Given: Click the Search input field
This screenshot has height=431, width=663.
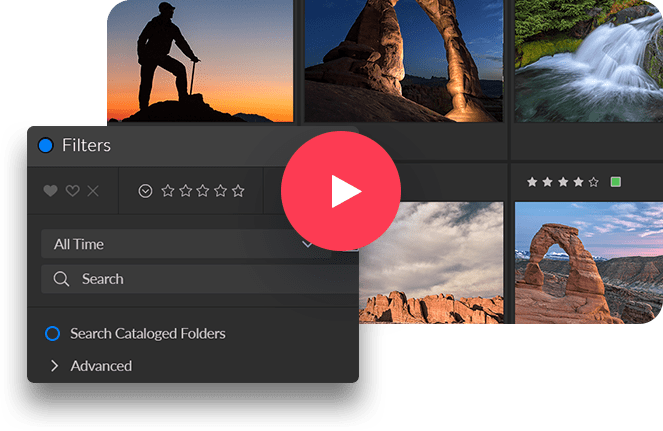Looking at the screenshot, I should tap(200, 279).
